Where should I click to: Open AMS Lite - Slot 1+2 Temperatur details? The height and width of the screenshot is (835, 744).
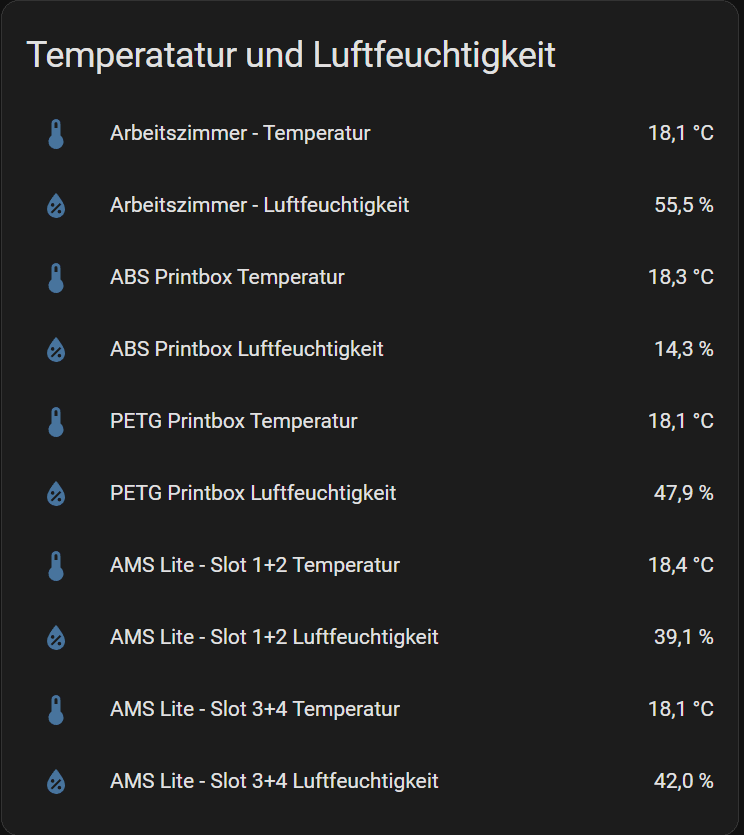pos(255,565)
